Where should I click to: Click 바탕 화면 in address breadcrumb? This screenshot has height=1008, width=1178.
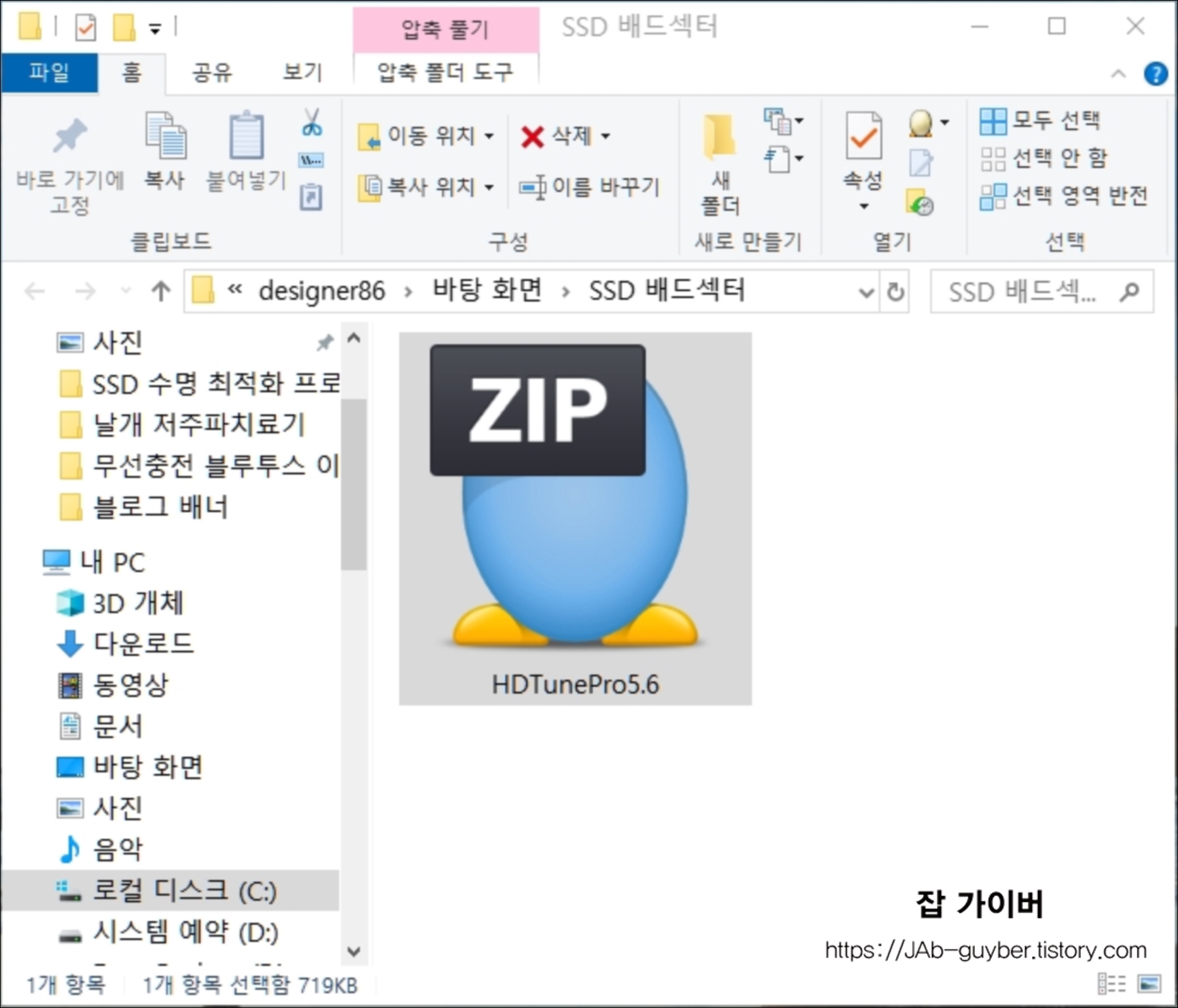(487, 290)
